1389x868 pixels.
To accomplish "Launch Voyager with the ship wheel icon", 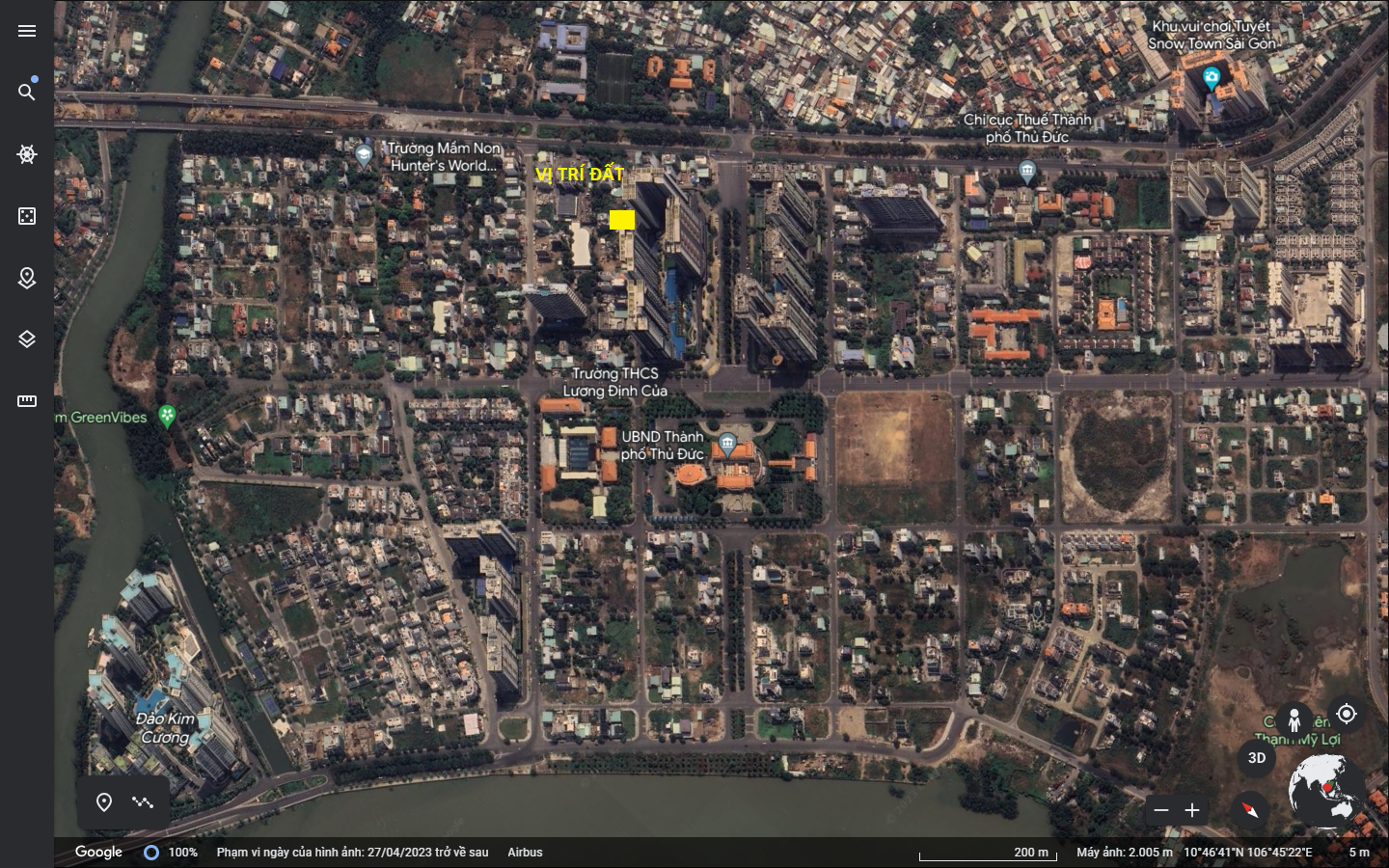I will tap(27, 154).
